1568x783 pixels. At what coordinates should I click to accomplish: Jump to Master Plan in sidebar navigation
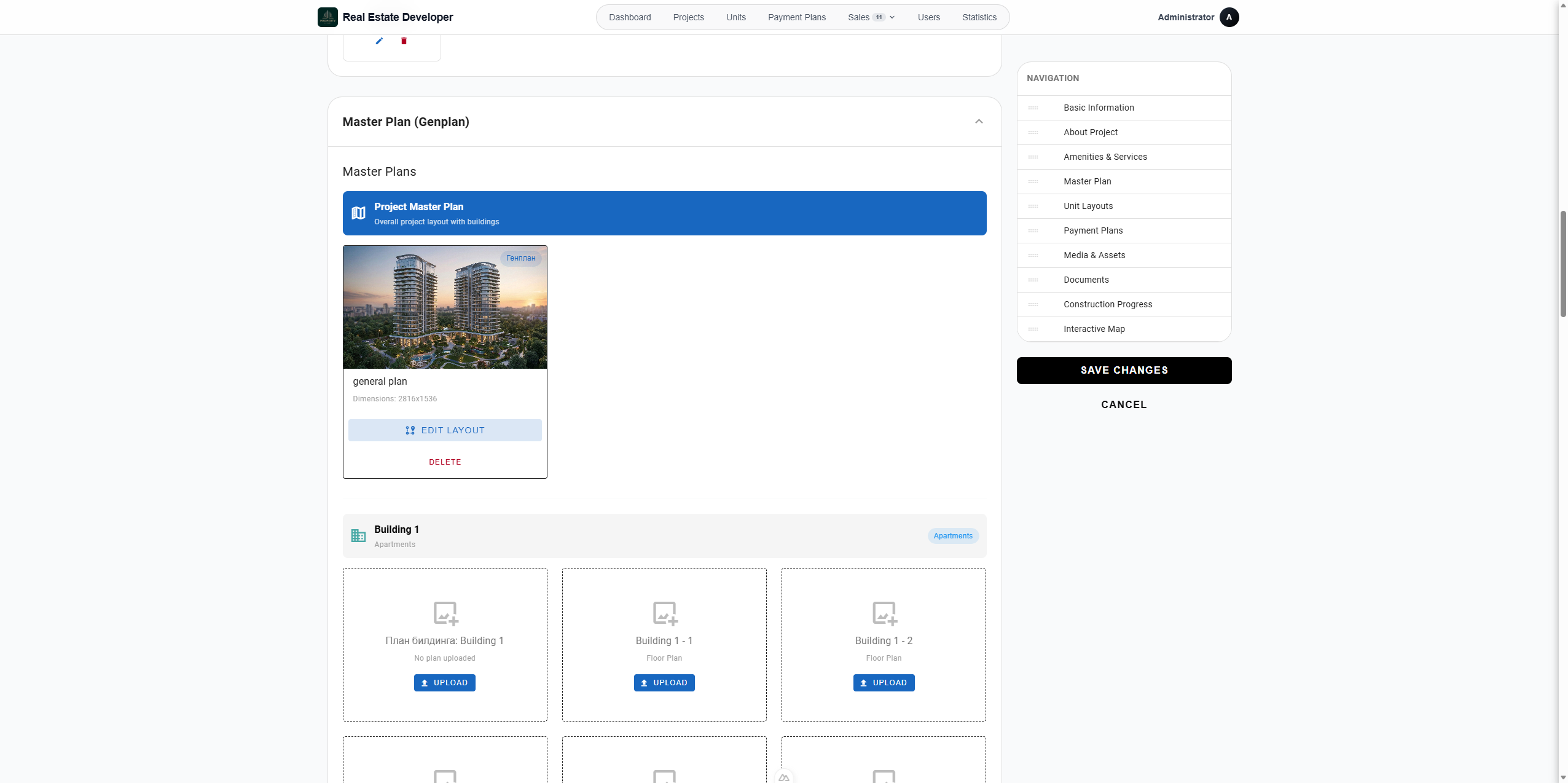coord(1124,182)
